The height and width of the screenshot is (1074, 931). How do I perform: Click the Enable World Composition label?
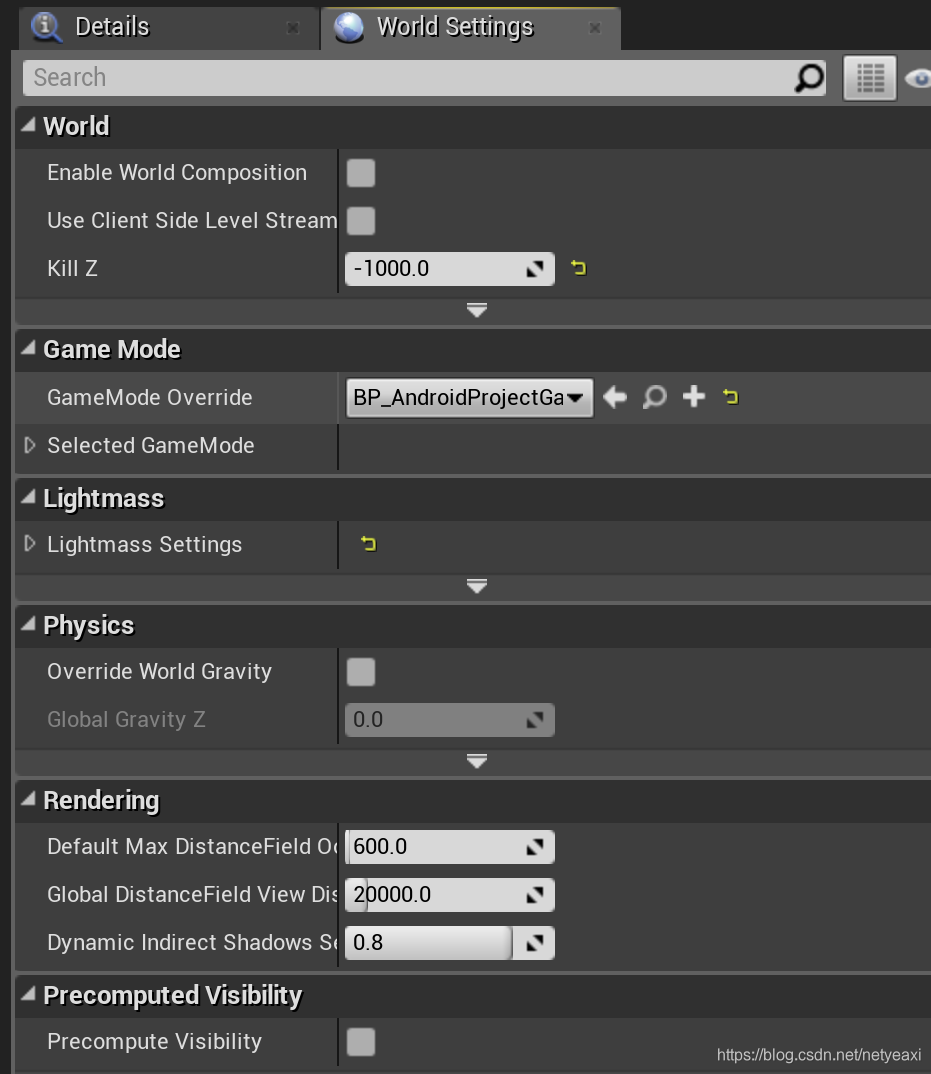[177, 173]
